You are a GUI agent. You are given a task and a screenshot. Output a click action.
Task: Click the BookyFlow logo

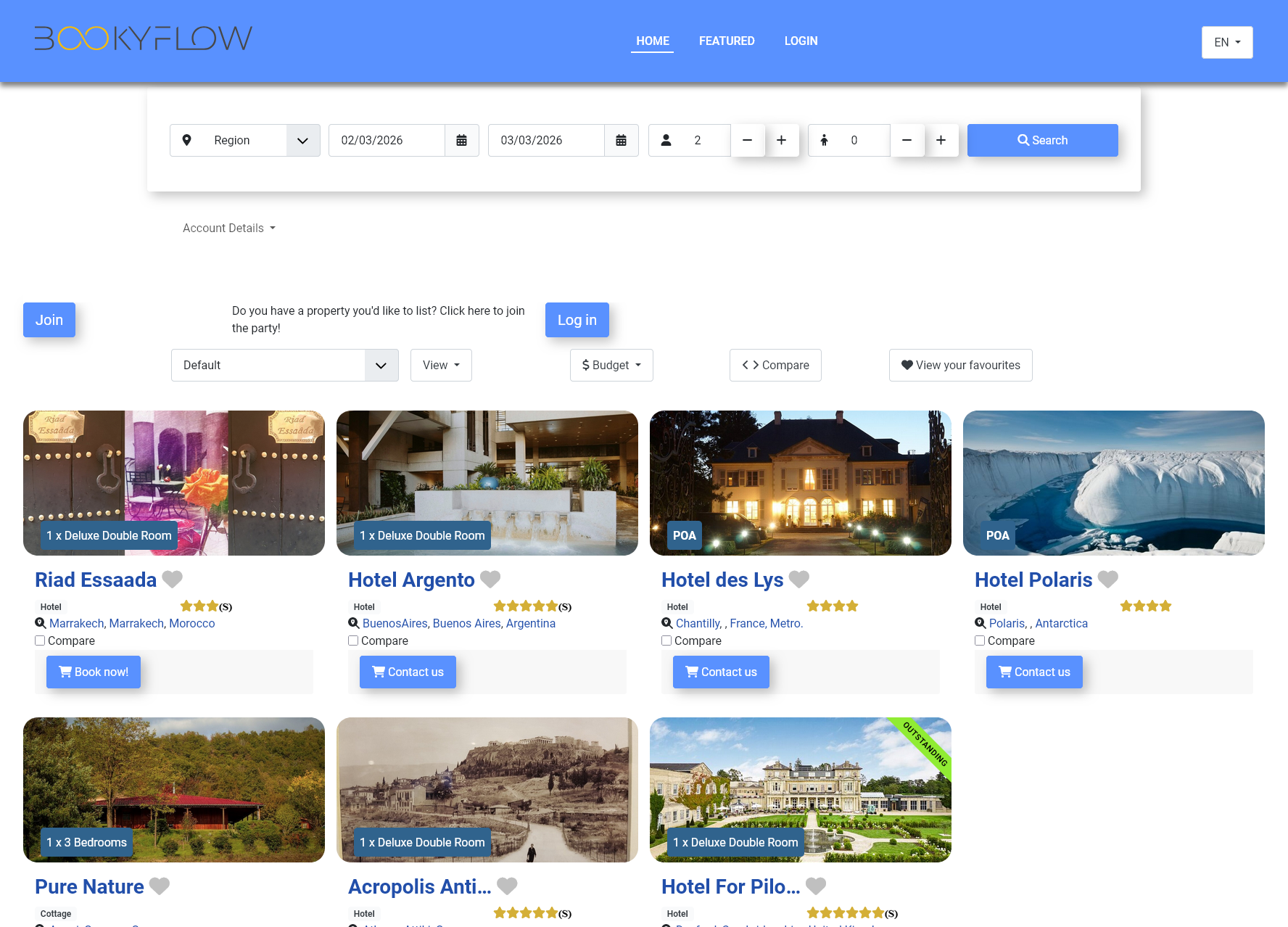tap(144, 38)
